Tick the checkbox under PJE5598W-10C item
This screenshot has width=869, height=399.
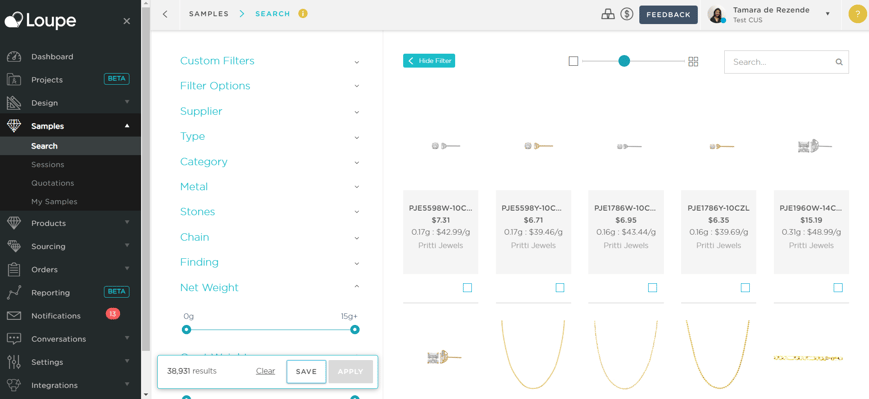coord(467,288)
